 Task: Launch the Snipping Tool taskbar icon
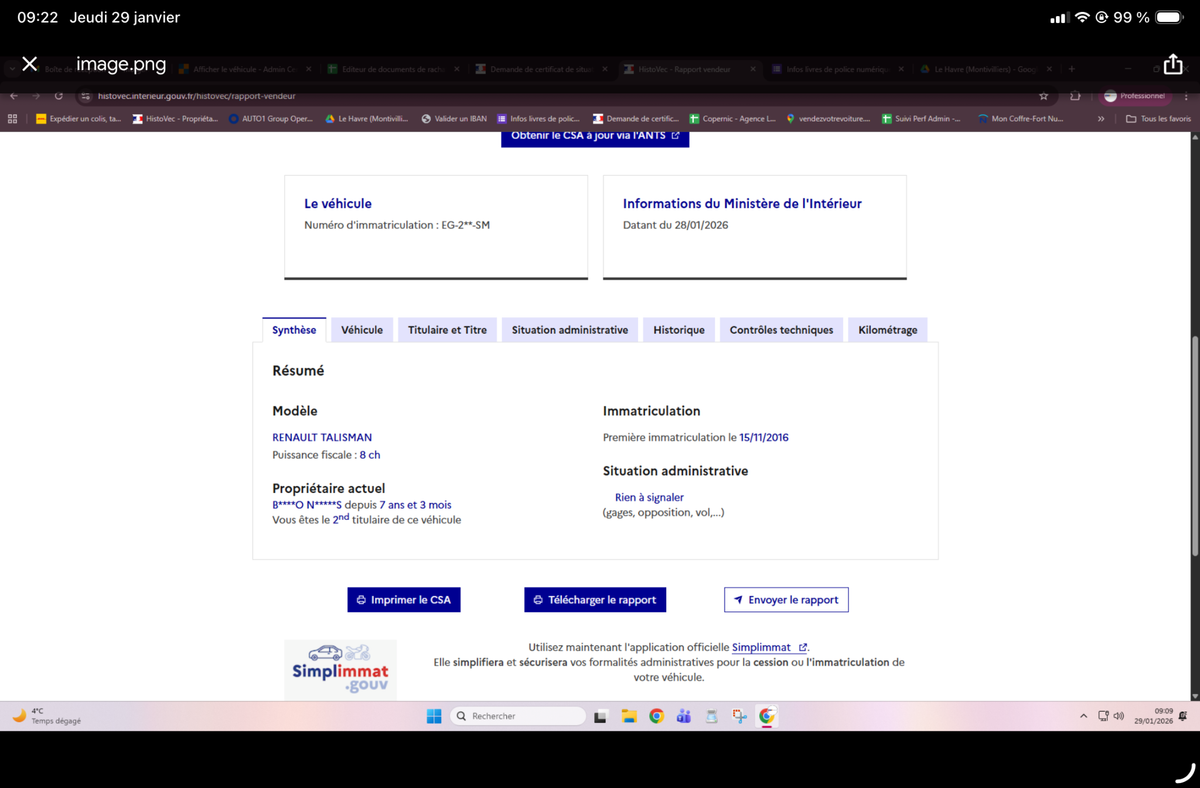point(739,716)
